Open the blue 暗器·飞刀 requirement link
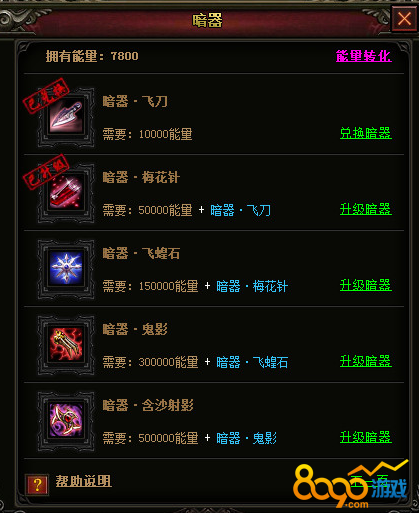The width and height of the screenshot is (419, 513). [x=240, y=210]
